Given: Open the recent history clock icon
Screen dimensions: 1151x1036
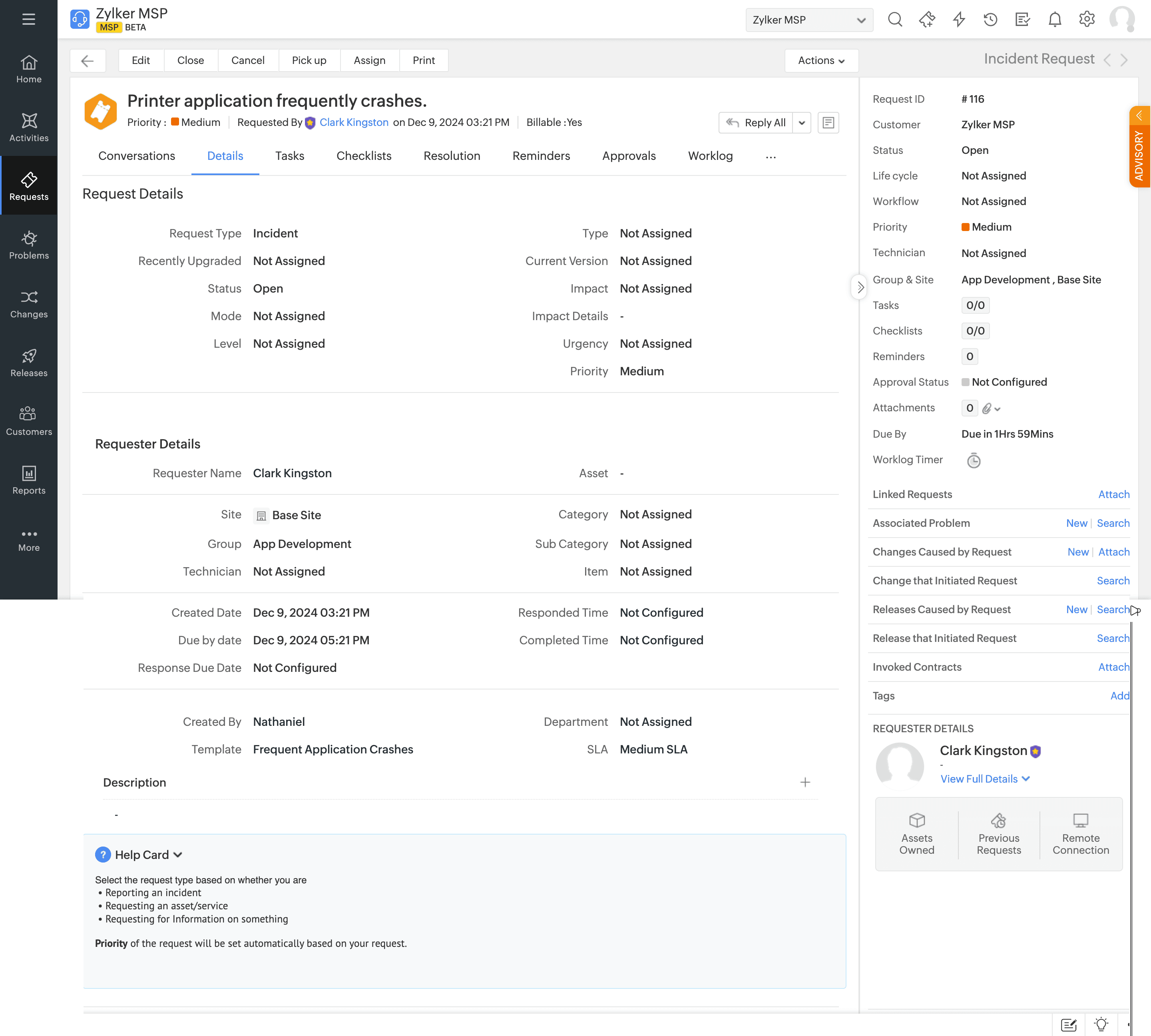Looking at the screenshot, I should point(990,20).
